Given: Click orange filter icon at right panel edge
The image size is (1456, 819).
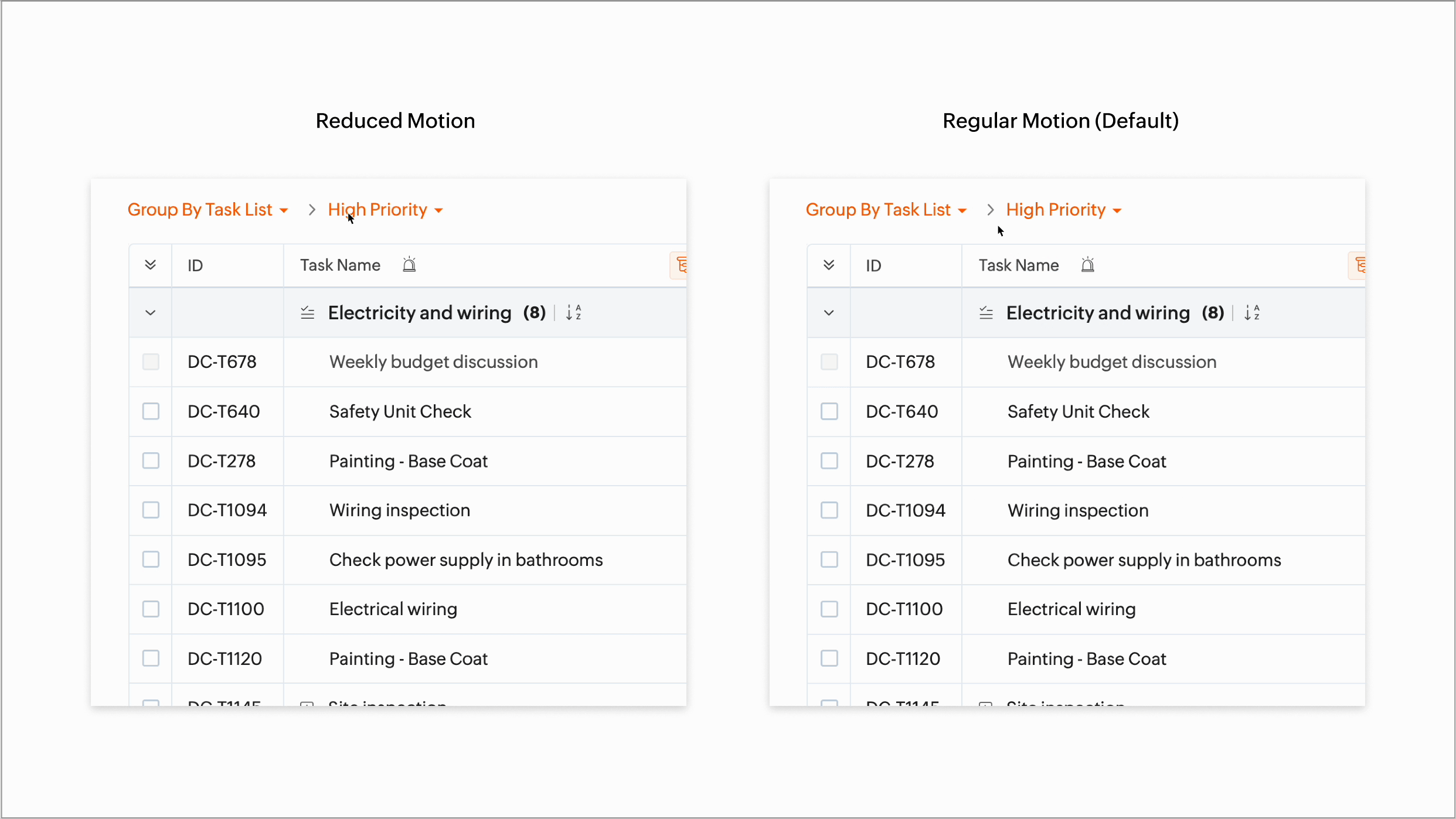Looking at the screenshot, I should pos(1359,265).
